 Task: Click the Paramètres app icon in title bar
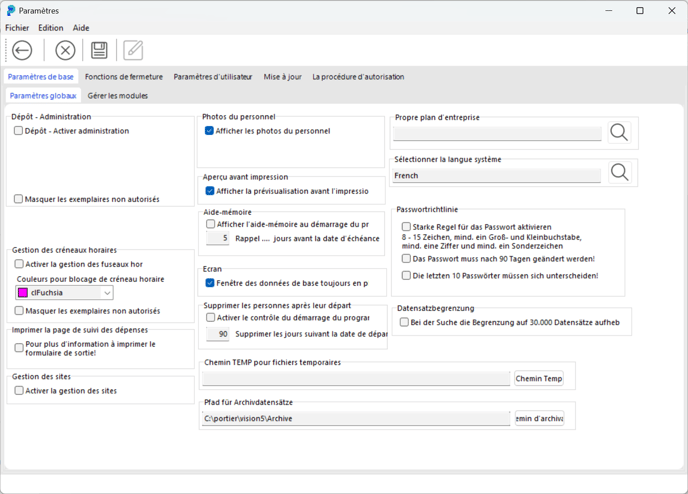tap(11, 11)
